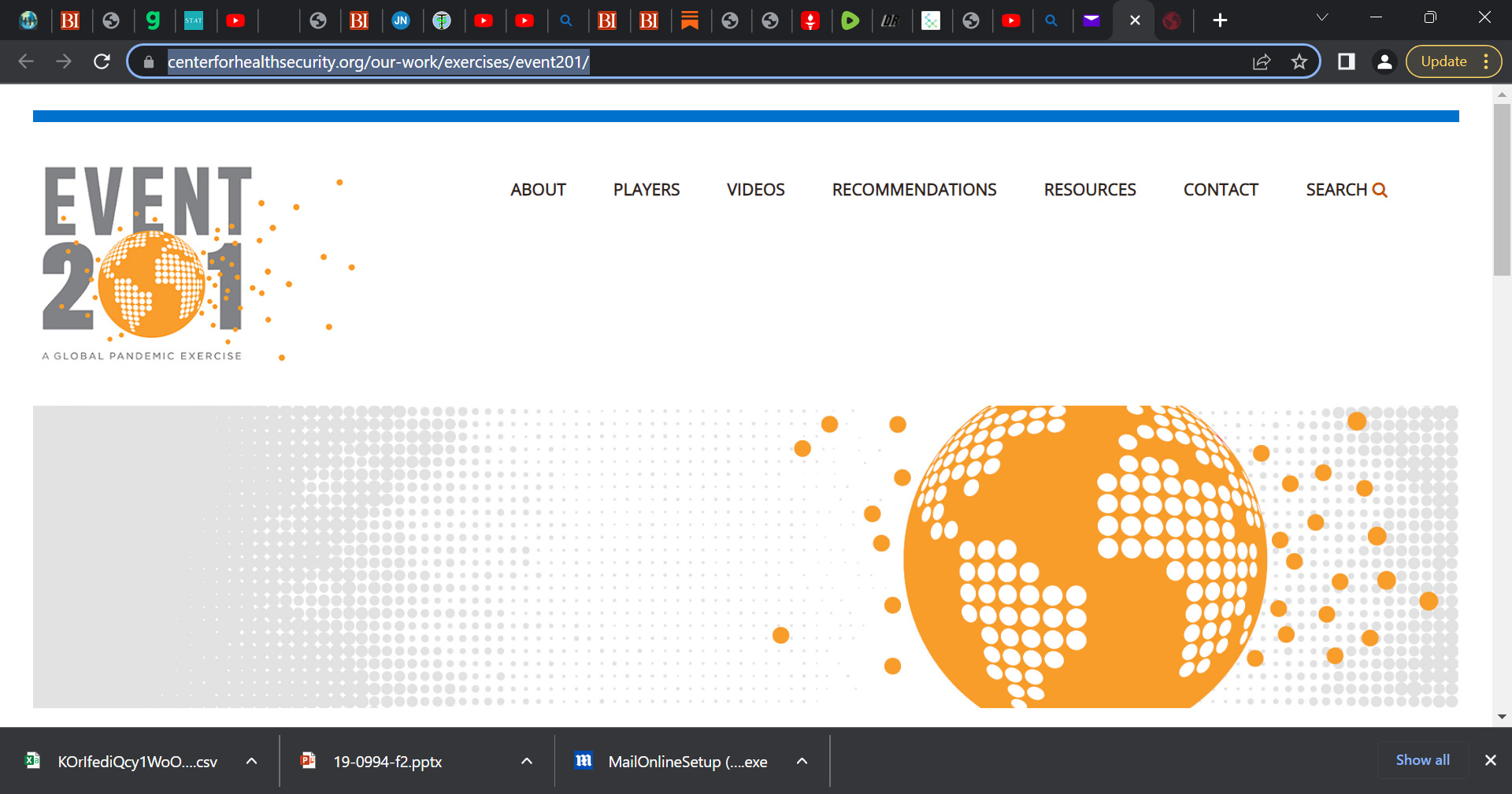Click the Excel icon of csv download

pyautogui.click(x=32, y=760)
